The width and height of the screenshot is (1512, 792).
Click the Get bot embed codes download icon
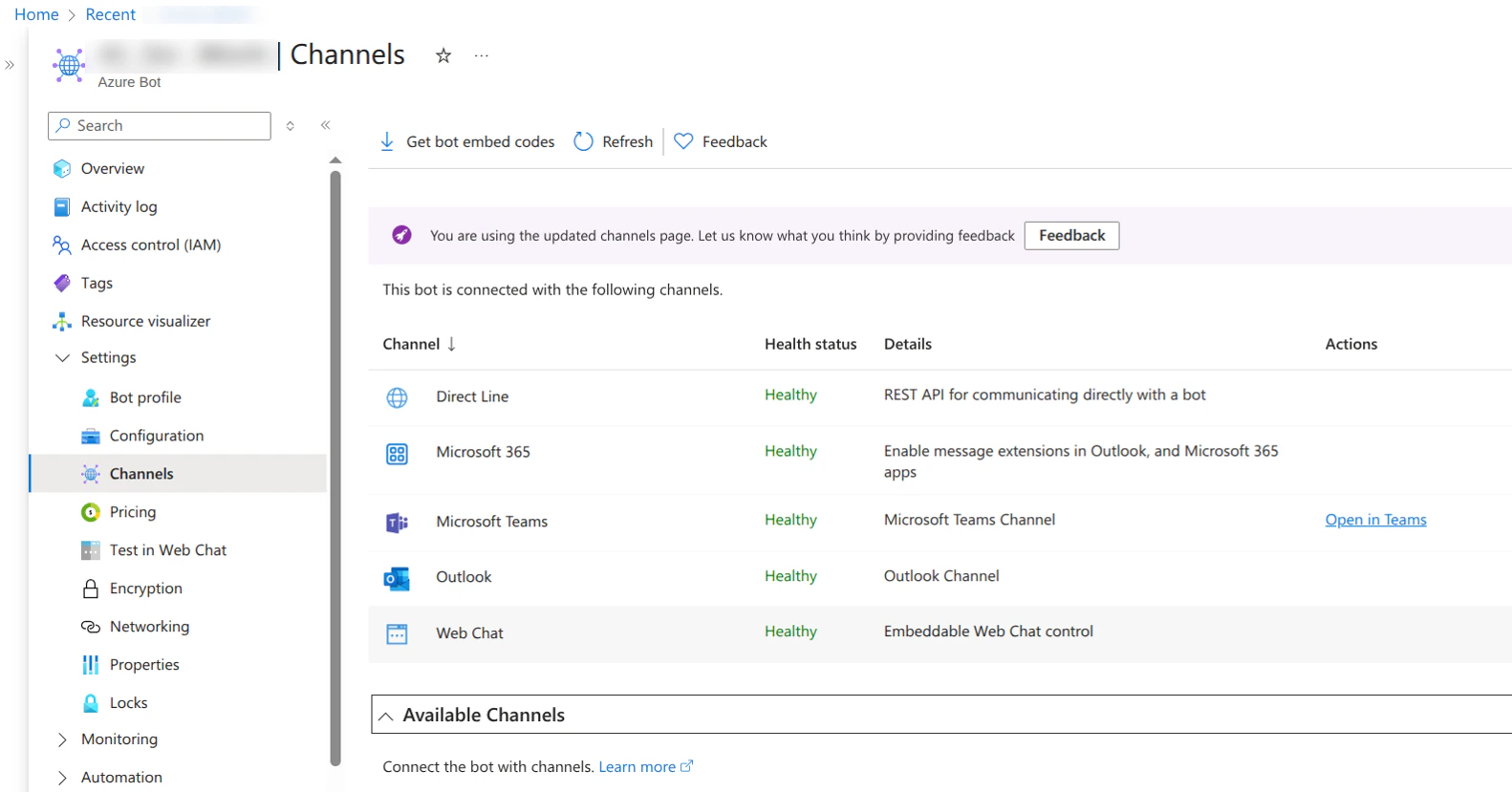coord(387,141)
